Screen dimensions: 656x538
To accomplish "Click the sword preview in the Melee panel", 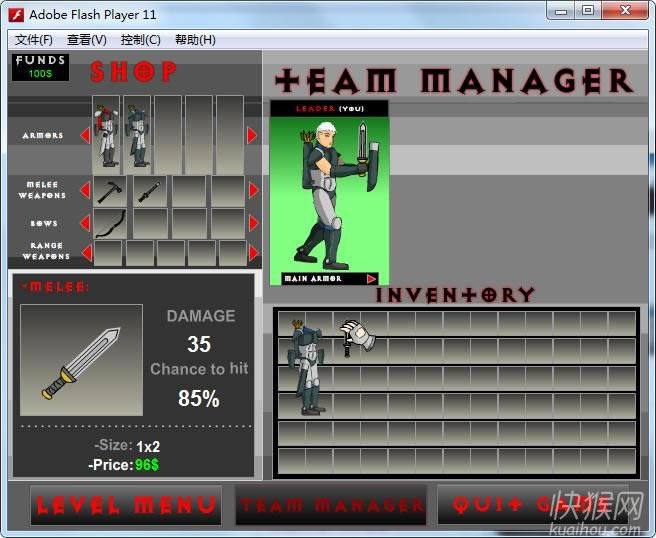I will (81, 360).
